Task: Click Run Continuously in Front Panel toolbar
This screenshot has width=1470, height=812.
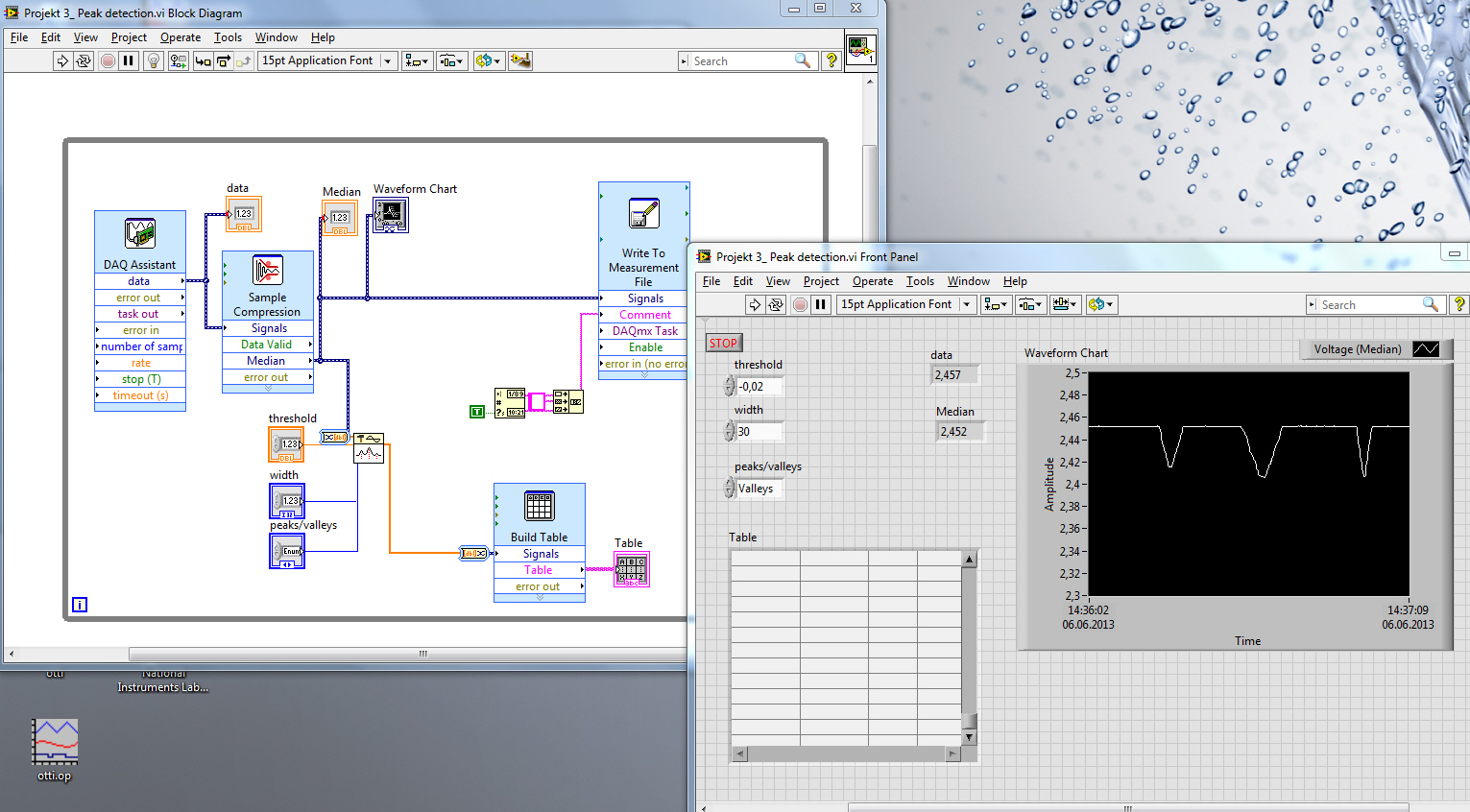Action: coord(776,304)
